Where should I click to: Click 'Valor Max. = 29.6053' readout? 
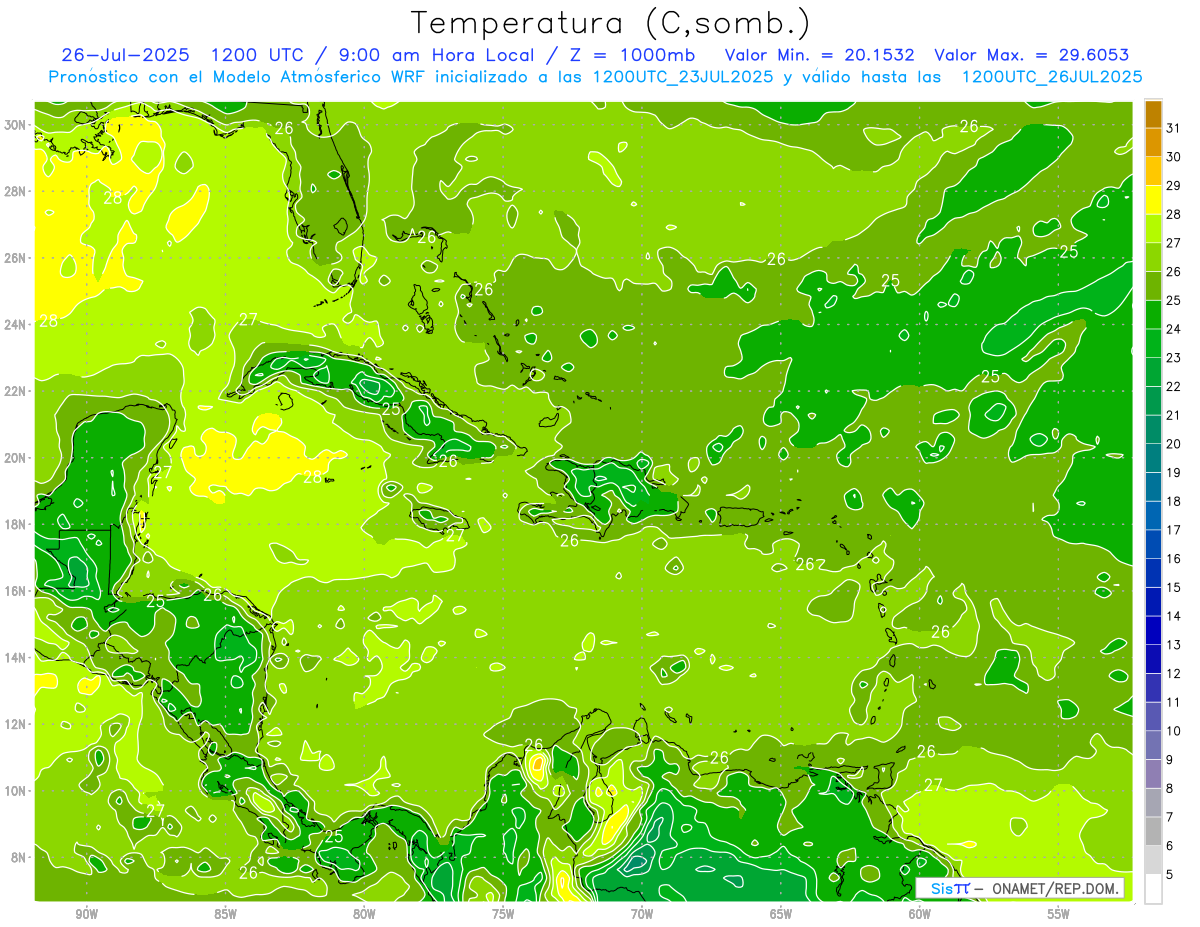(x=1032, y=55)
